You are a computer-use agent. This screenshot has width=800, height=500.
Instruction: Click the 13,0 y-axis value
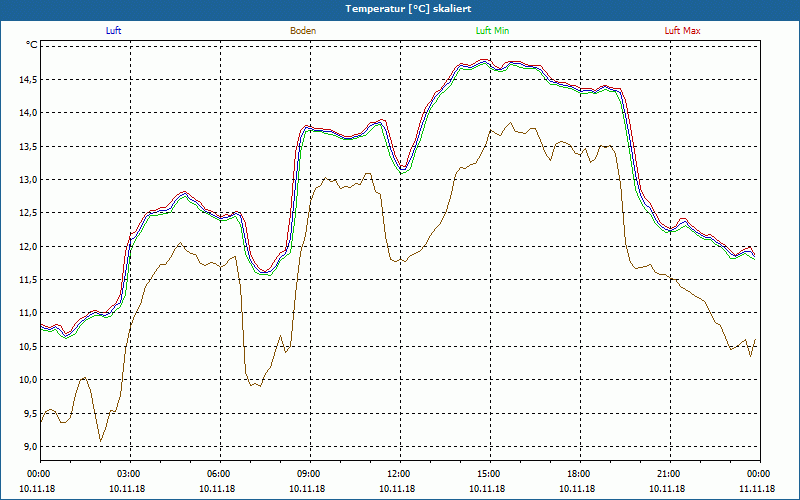point(29,180)
